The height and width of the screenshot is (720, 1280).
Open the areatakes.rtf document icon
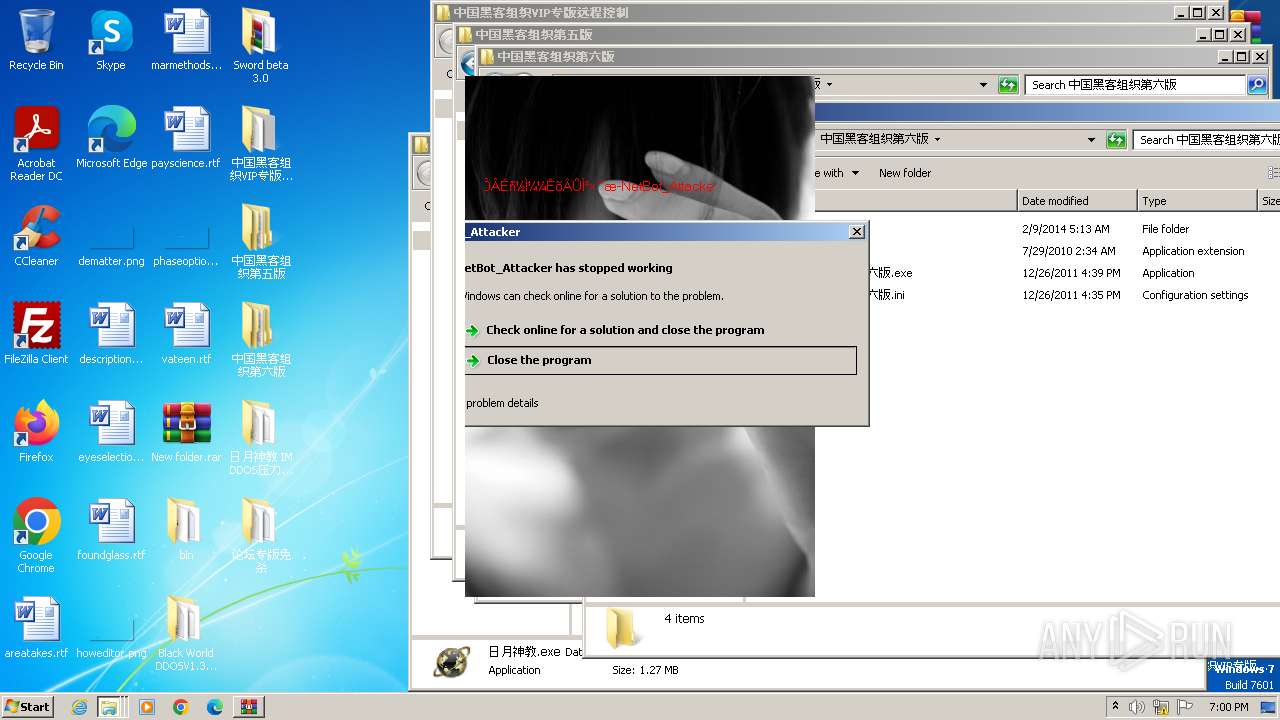pyautogui.click(x=36, y=628)
